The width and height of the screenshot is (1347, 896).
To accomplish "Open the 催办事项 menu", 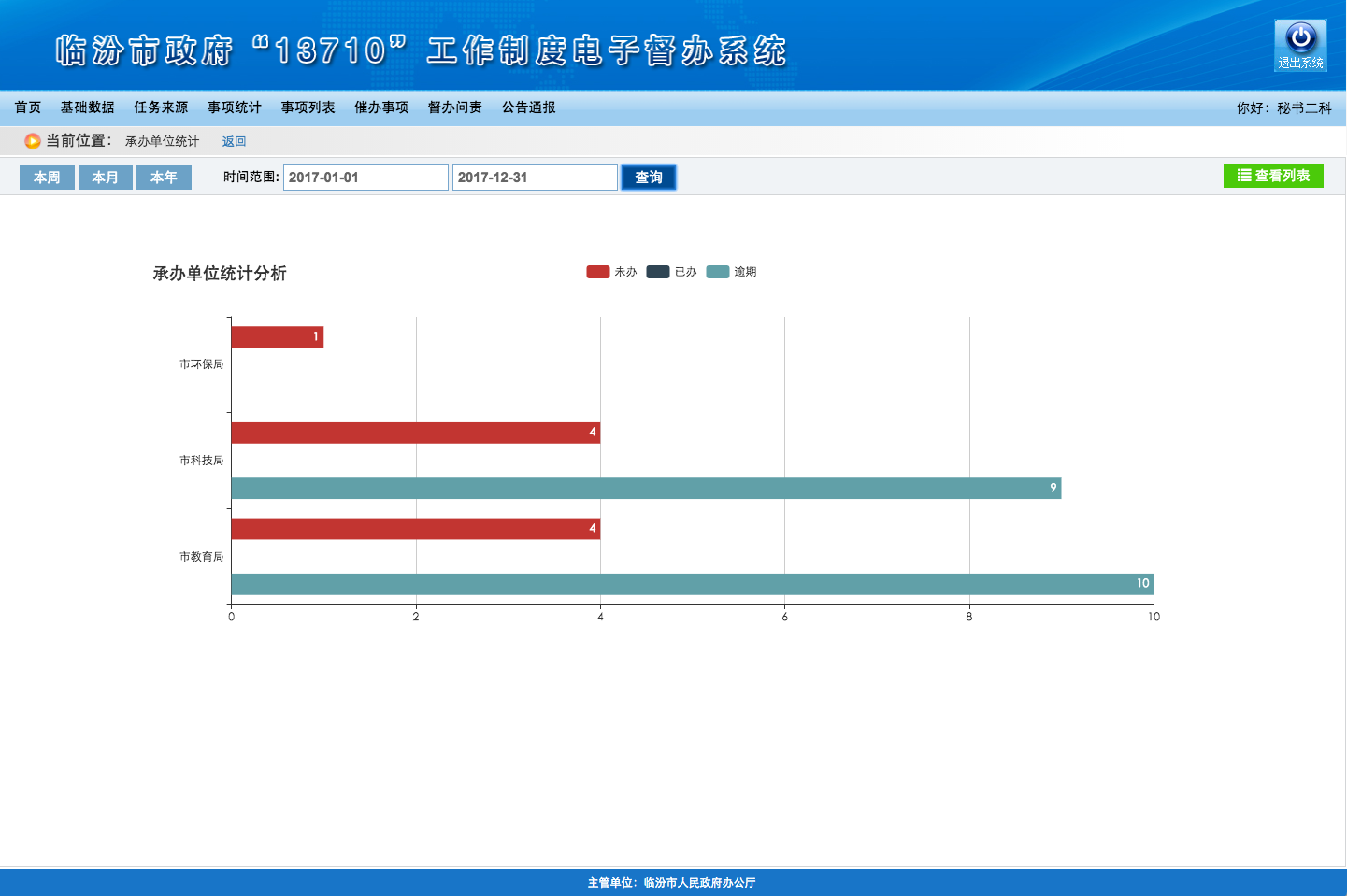I will coord(381,107).
